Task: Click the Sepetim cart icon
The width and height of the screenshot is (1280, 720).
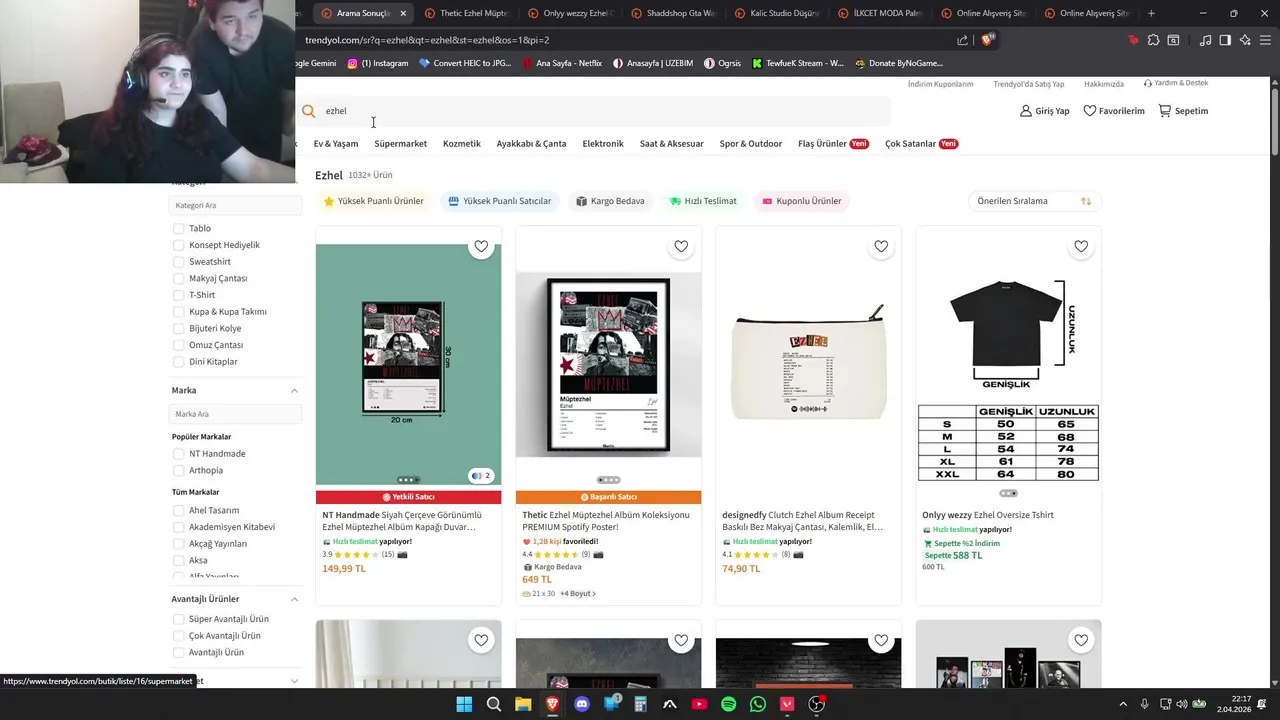Action: (1165, 111)
